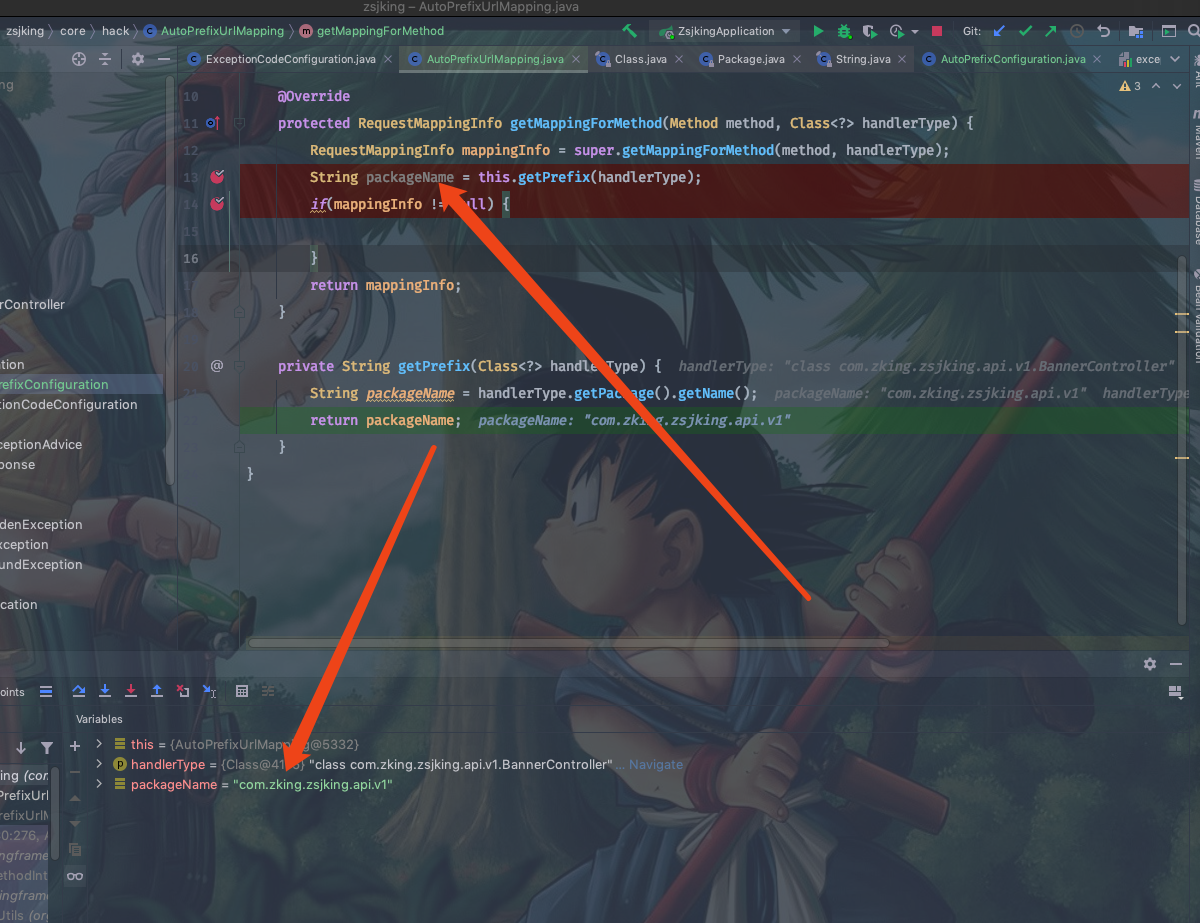Push commits with Git green arrow

(x=1051, y=31)
